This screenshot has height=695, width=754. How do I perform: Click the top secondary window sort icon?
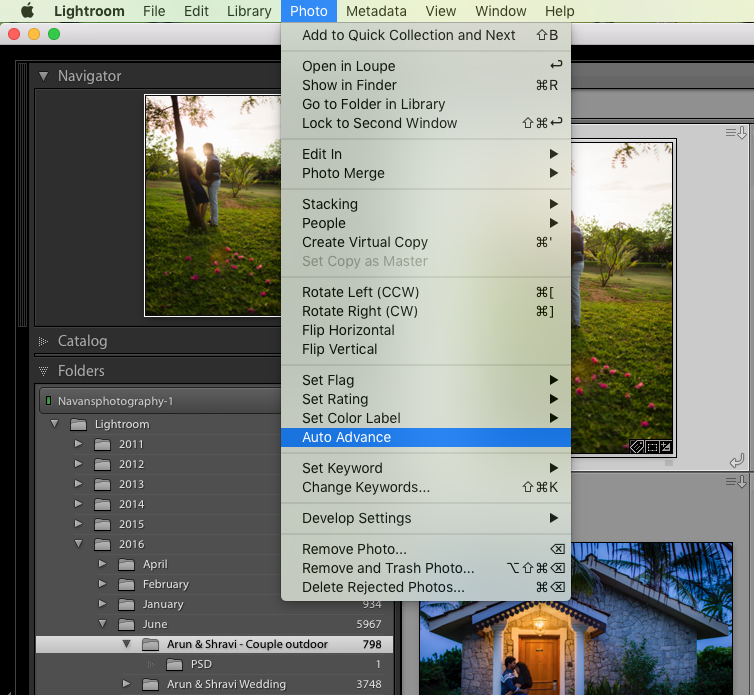[736, 132]
